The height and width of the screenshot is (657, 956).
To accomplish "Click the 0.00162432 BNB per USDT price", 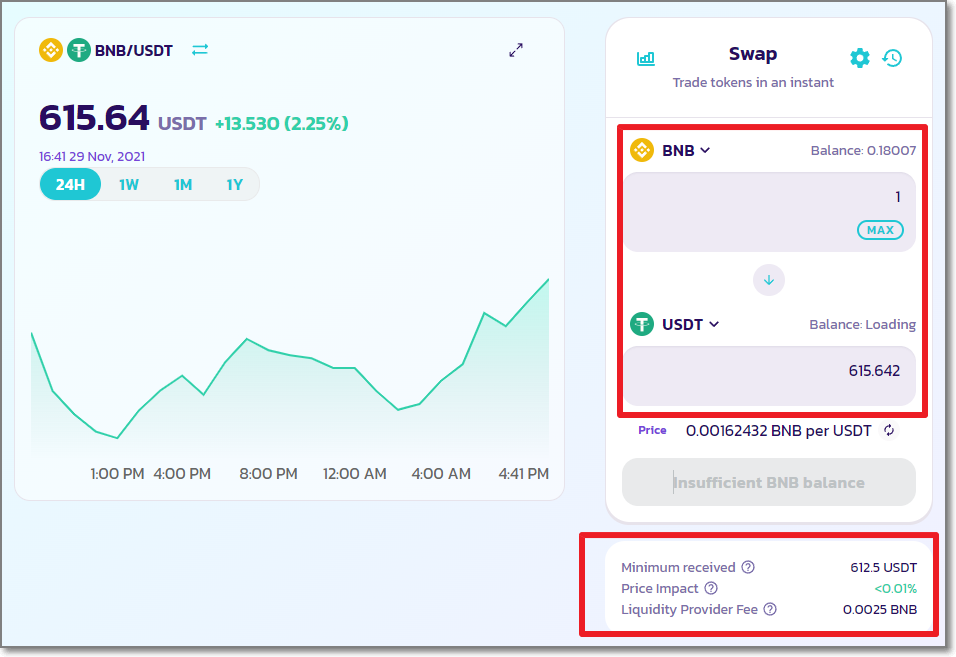I will pos(779,431).
